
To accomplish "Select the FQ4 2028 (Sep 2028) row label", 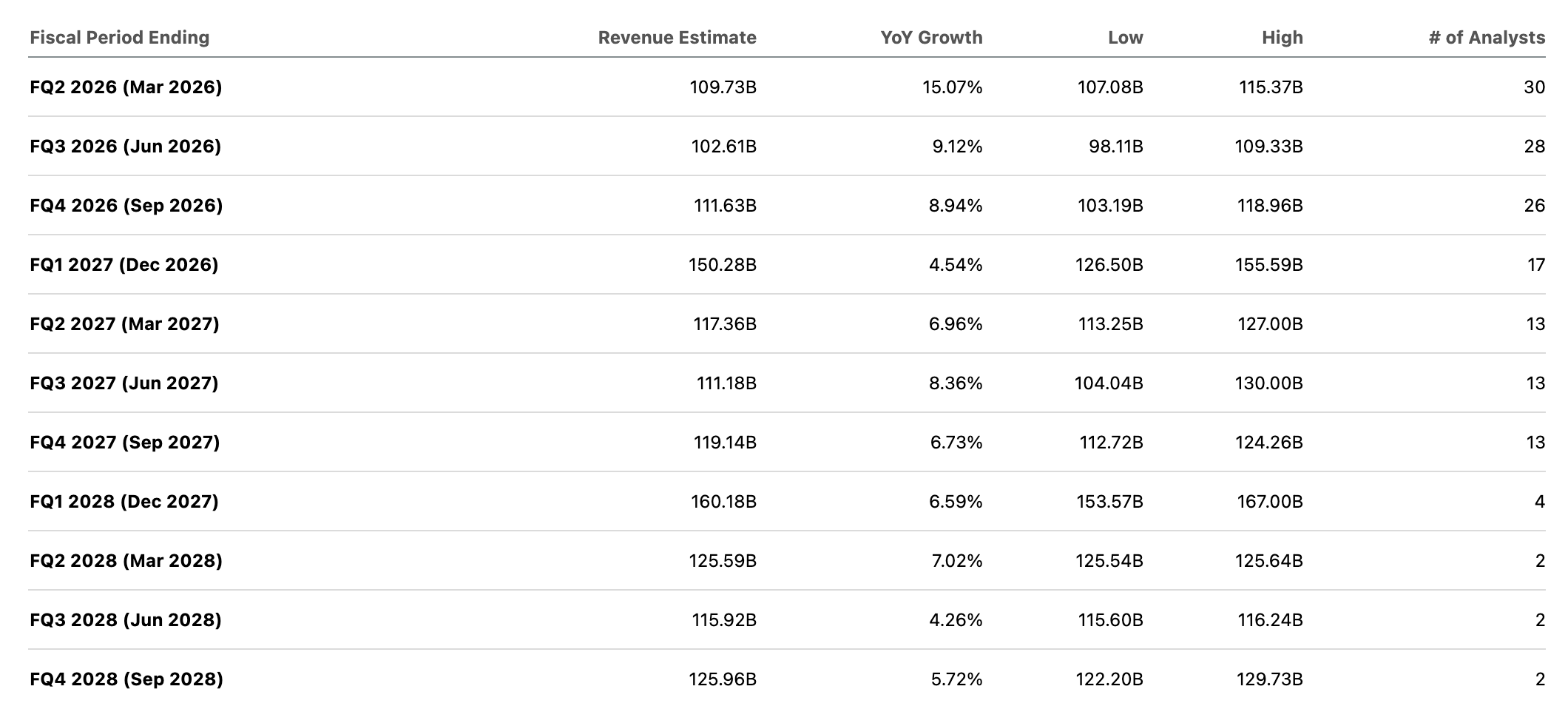I will [126, 679].
